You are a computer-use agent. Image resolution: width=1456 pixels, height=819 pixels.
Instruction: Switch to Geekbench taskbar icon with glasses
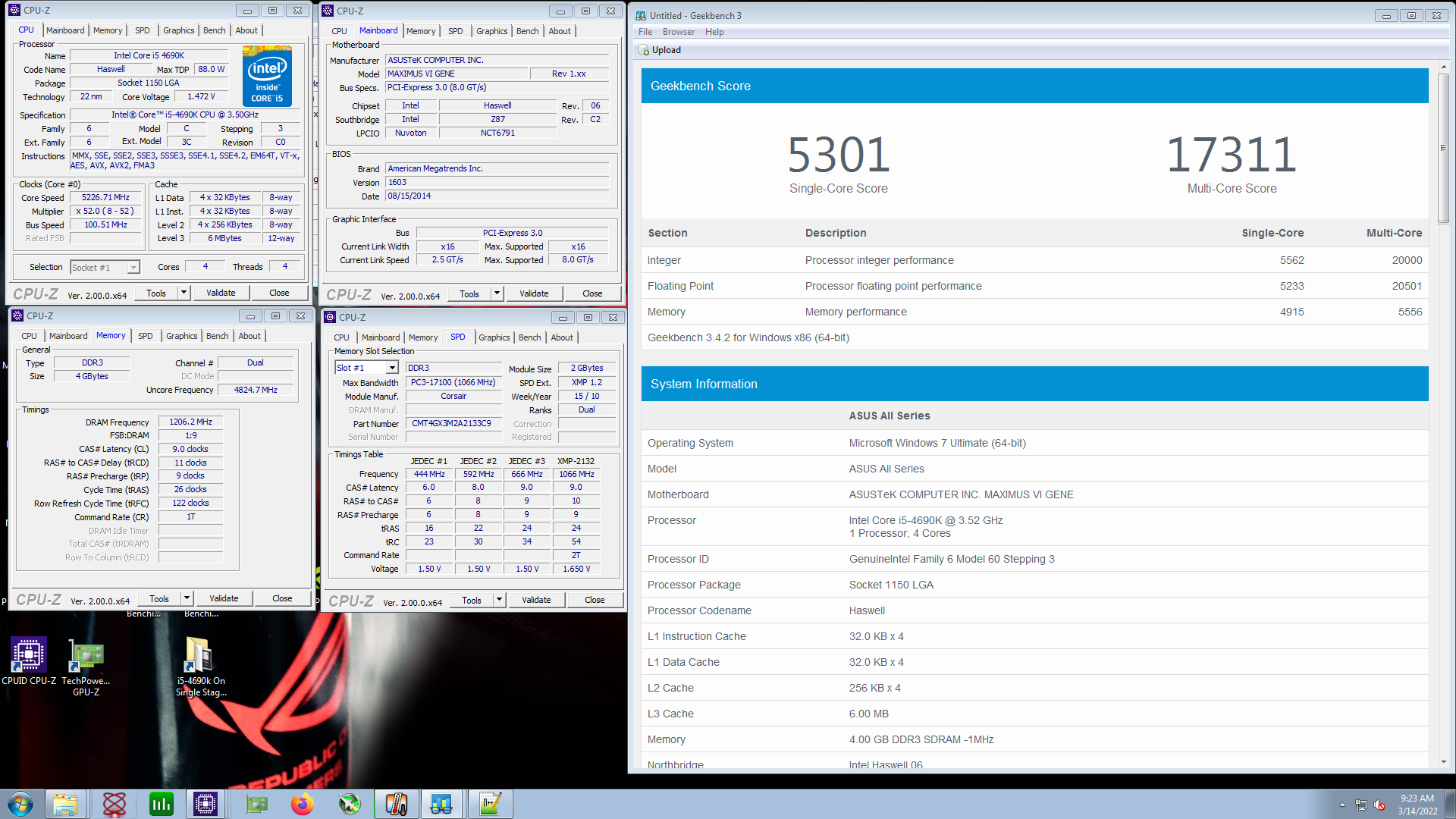point(441,804)
